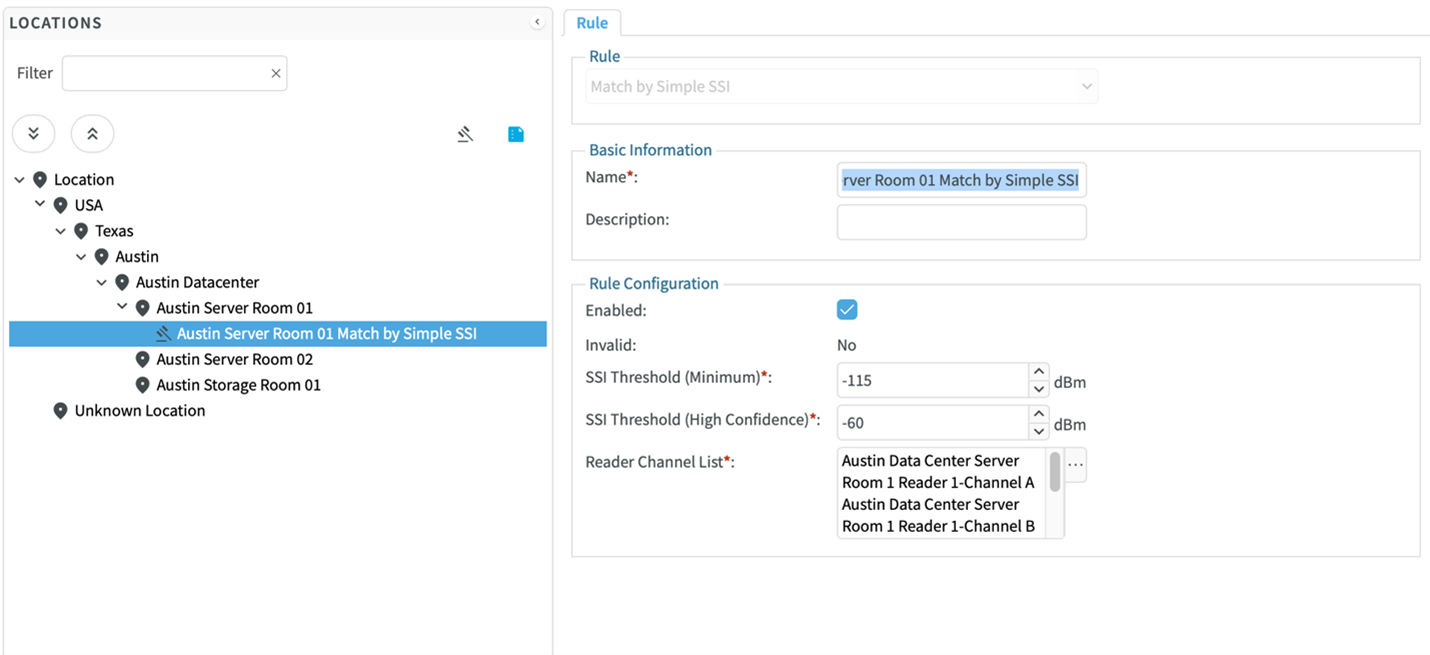Open the Match by Simple SSI dropdown
Screen dimensions: 1430x655
point(841,87)
